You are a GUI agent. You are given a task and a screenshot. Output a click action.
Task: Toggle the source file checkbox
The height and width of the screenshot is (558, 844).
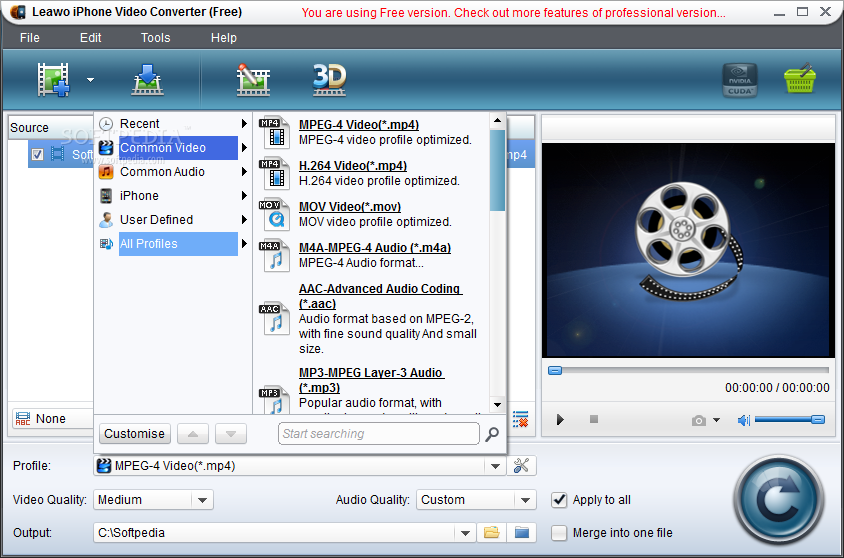coord(37,154)
